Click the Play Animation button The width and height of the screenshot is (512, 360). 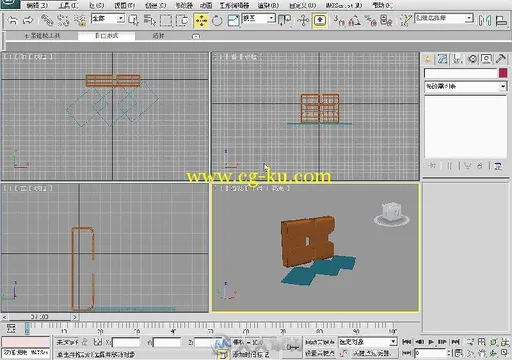(x=431, y=342)
